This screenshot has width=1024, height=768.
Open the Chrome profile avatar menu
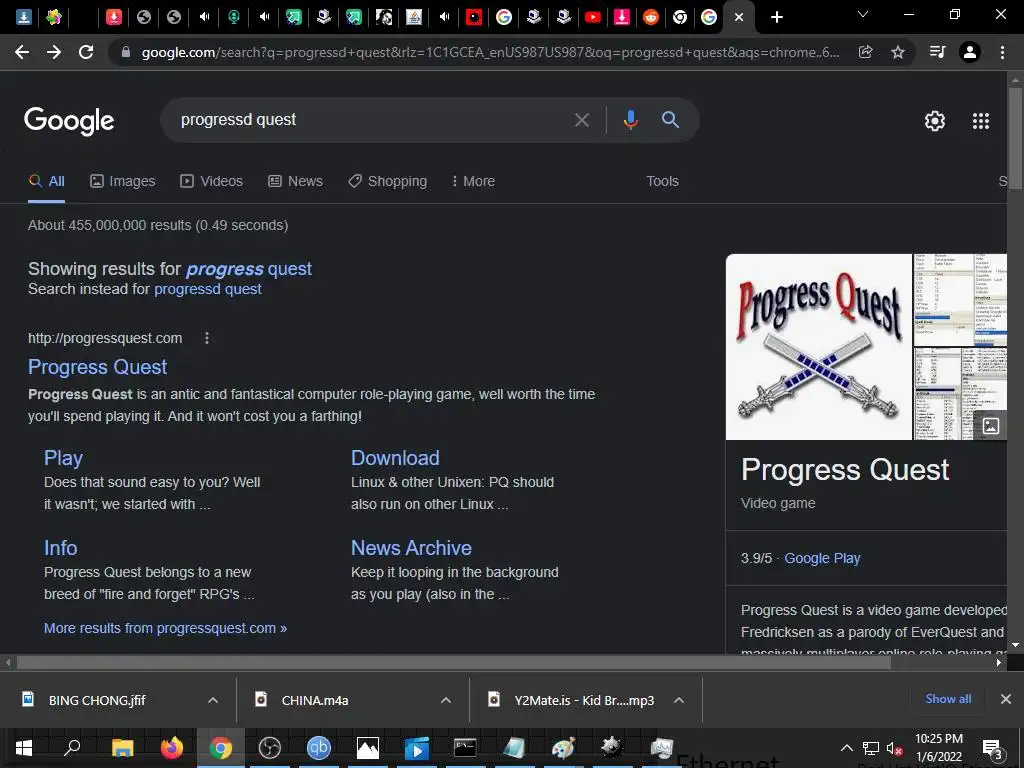tap(970, 52)
